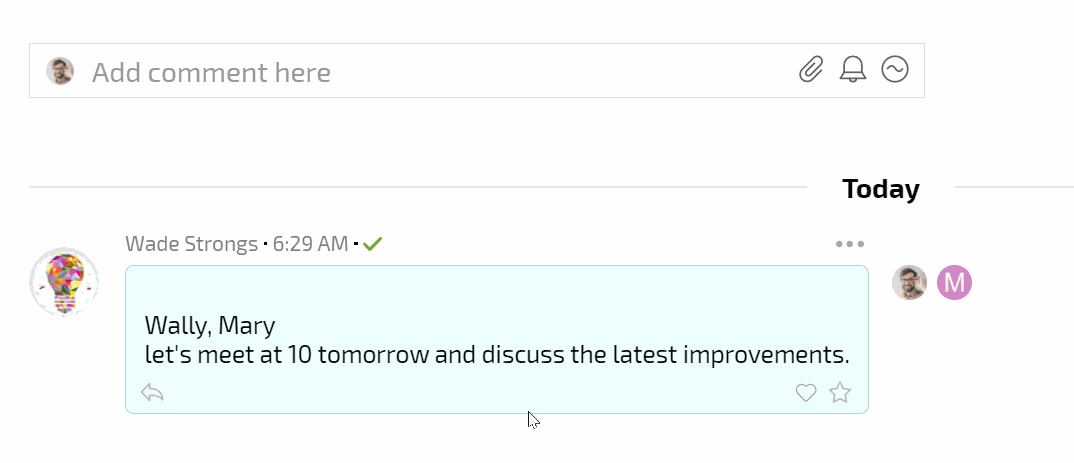Open the three dots message options menu

(x=850, y=244)
